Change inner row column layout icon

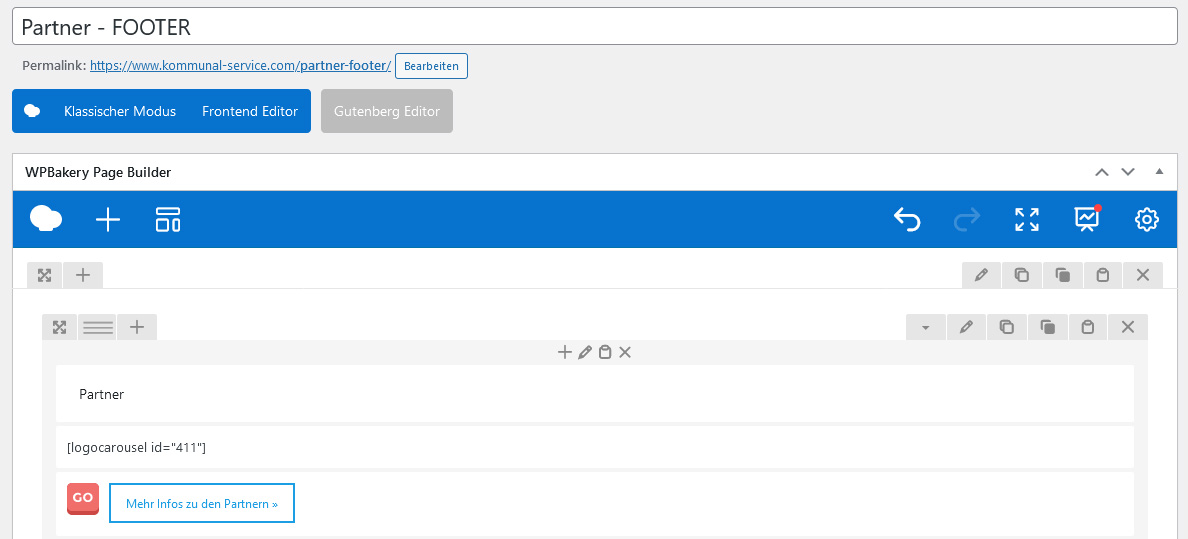point(98,327)
